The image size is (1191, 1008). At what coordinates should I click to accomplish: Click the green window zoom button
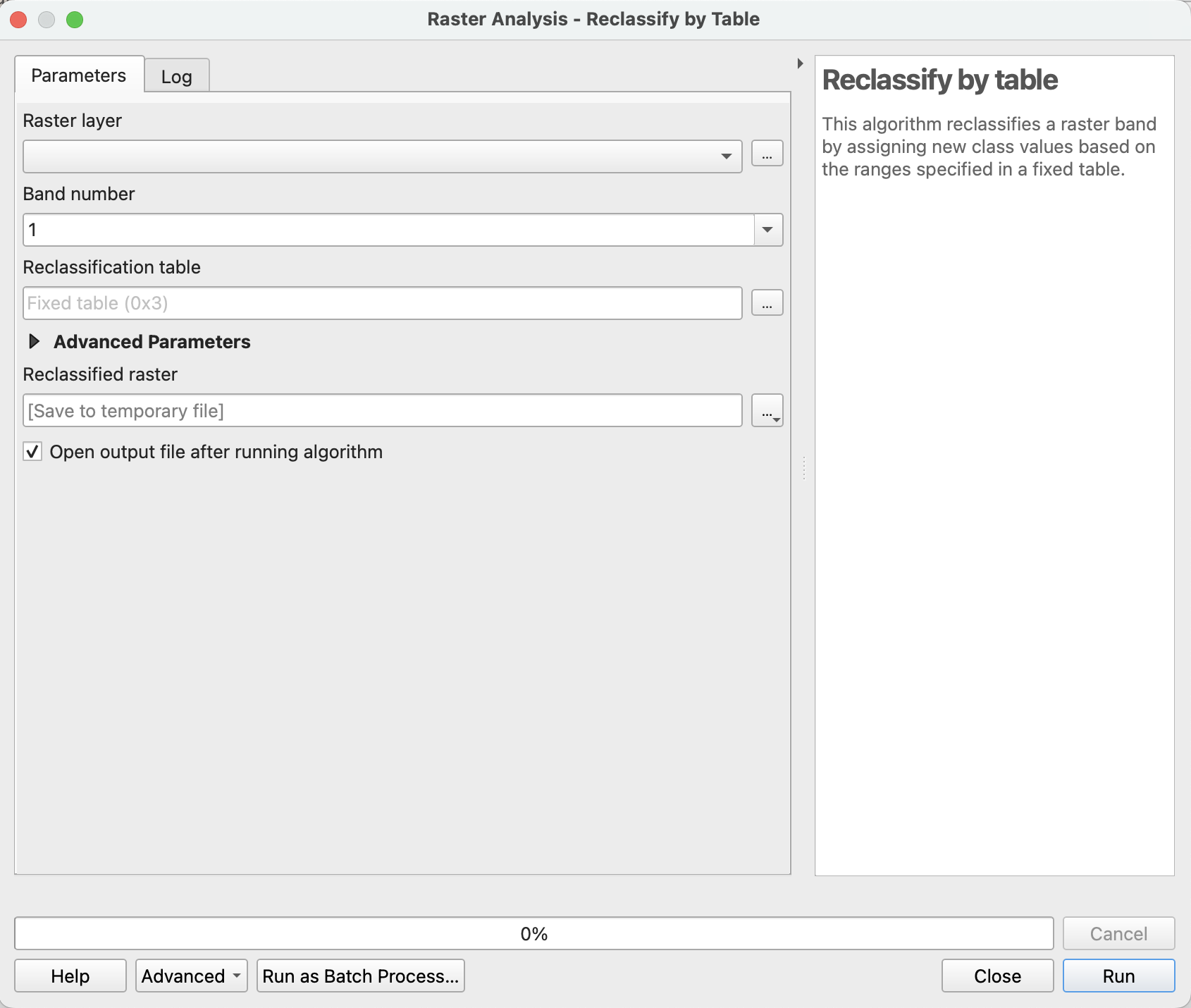(x=75, y=20)
